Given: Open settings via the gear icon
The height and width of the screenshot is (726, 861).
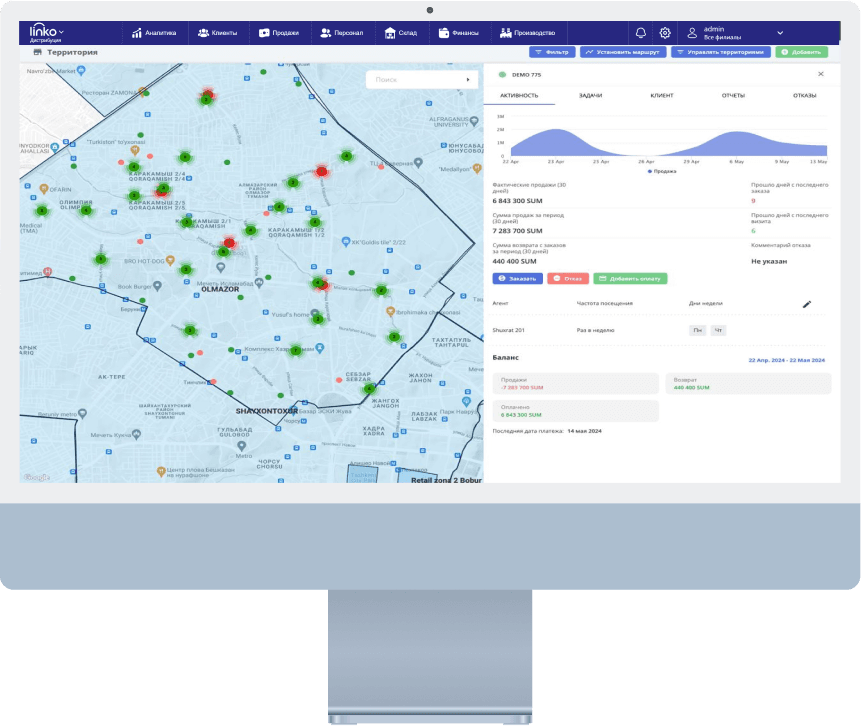Looking at the screenshot, I should (665, 33).
